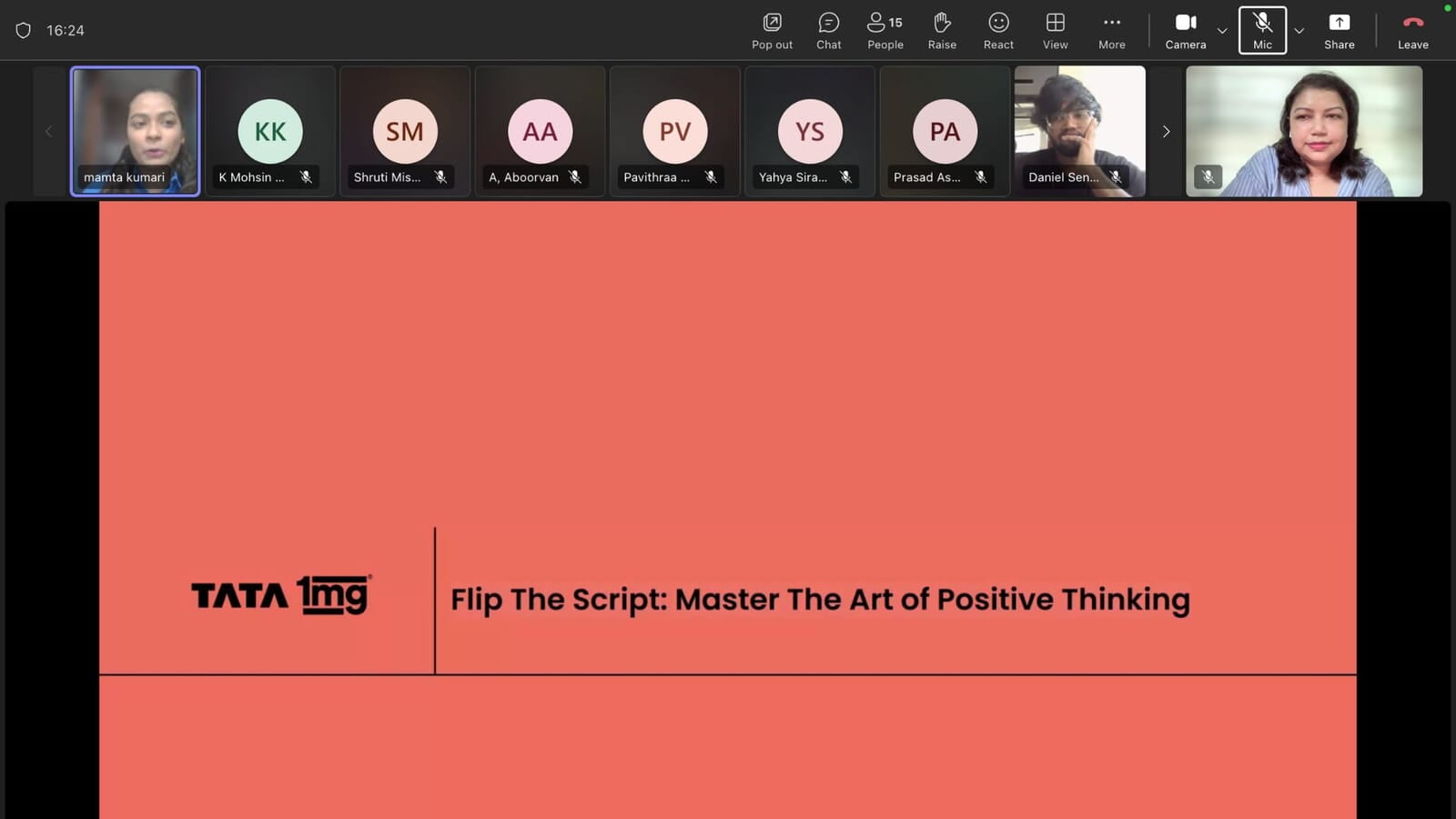Image resolution: width=1456 pixels, height=819 pixels.
Task: Open the meeting Chat panel
Action: (x=828, y=30)
